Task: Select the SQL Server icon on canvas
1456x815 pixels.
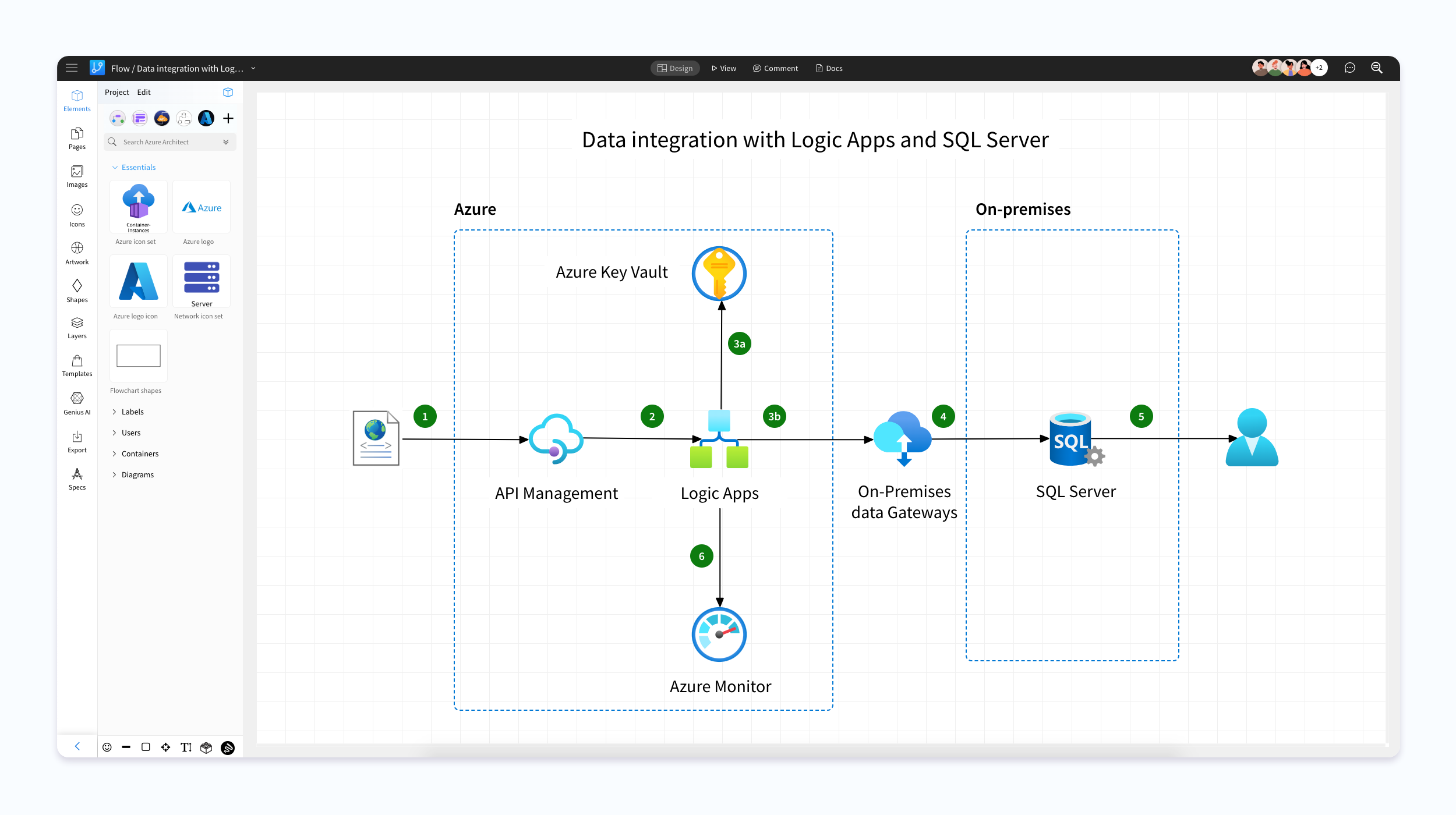Action: click(x=1077, y=440)
